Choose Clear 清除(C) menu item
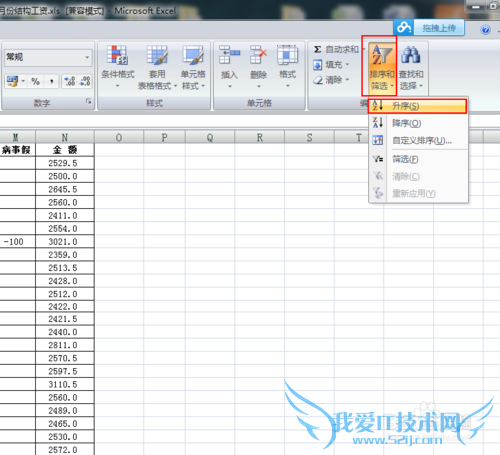This screenshot has width=500, height=455. [418, 176]
